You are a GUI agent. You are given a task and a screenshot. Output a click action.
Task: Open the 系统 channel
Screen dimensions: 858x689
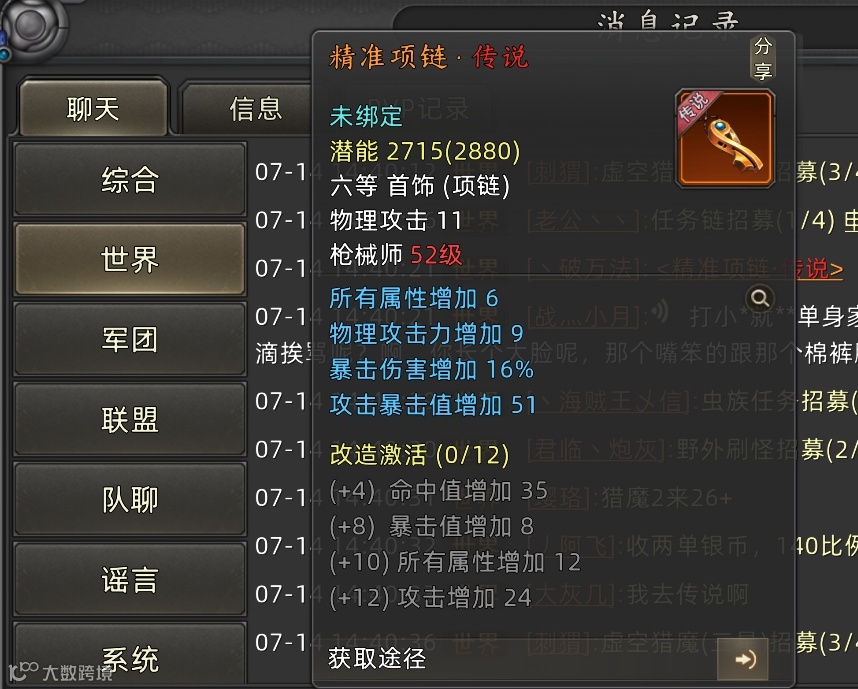[x=130, y=657]
